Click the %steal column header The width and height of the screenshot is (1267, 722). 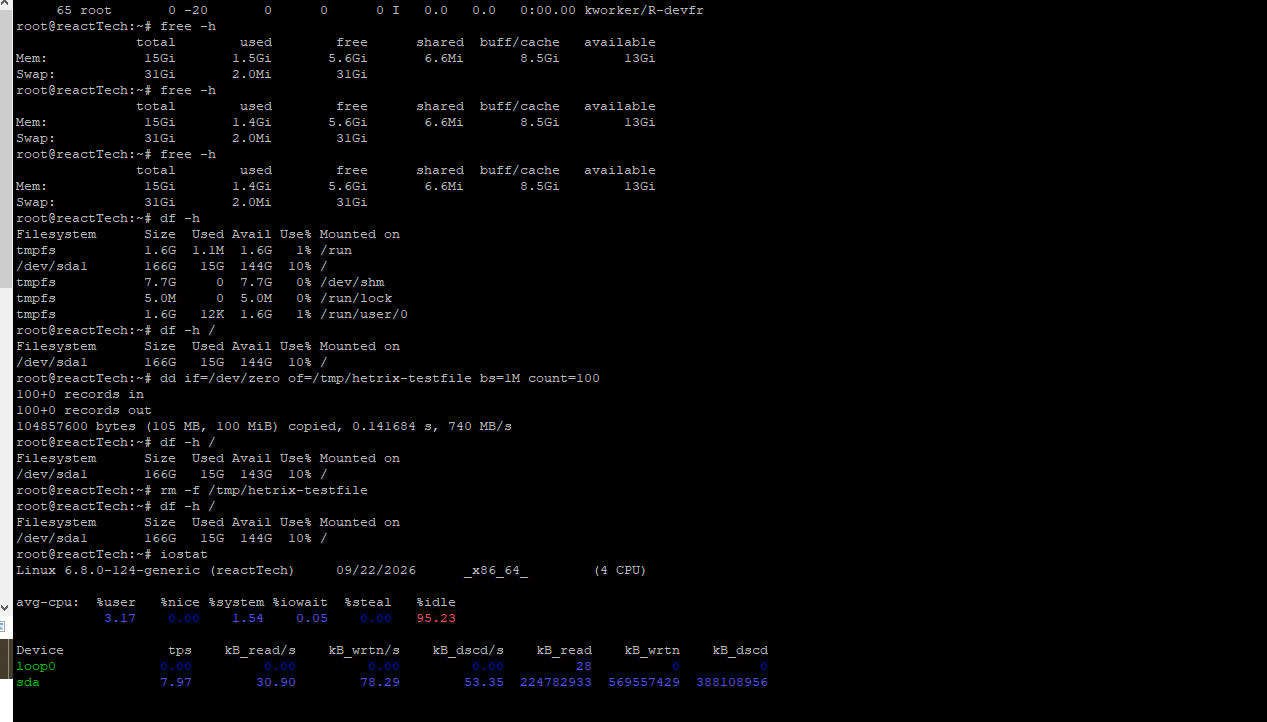(368, 602)
